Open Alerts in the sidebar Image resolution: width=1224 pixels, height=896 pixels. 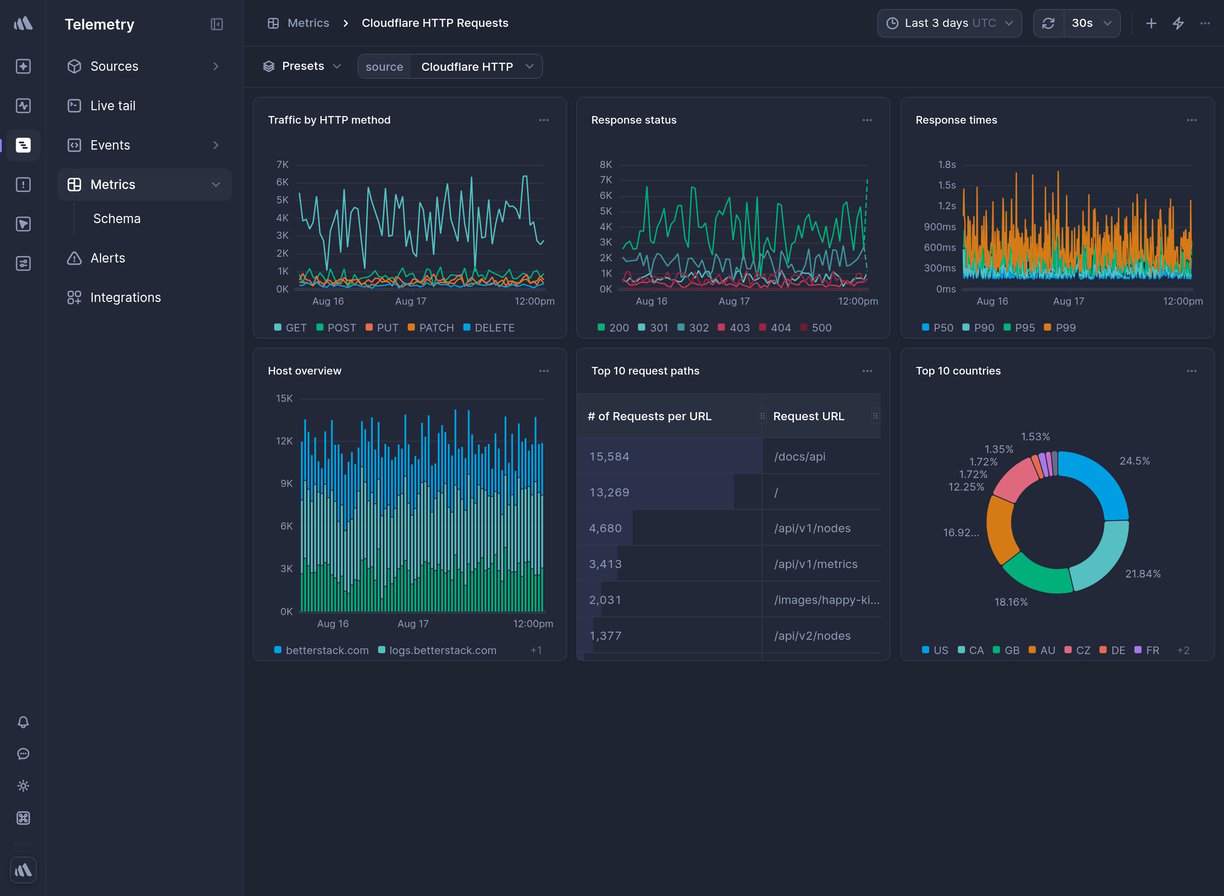click(x=144, y=258)
